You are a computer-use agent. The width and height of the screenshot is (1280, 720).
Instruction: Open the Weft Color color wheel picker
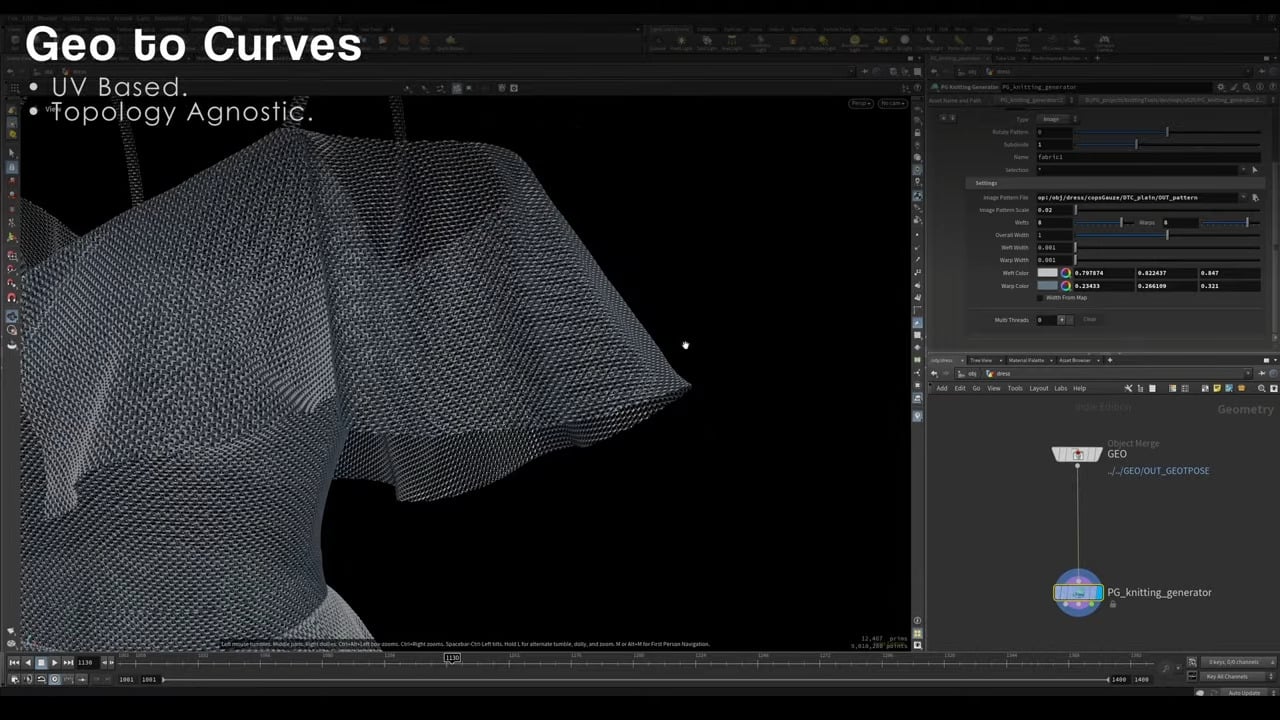[1065, 272]
